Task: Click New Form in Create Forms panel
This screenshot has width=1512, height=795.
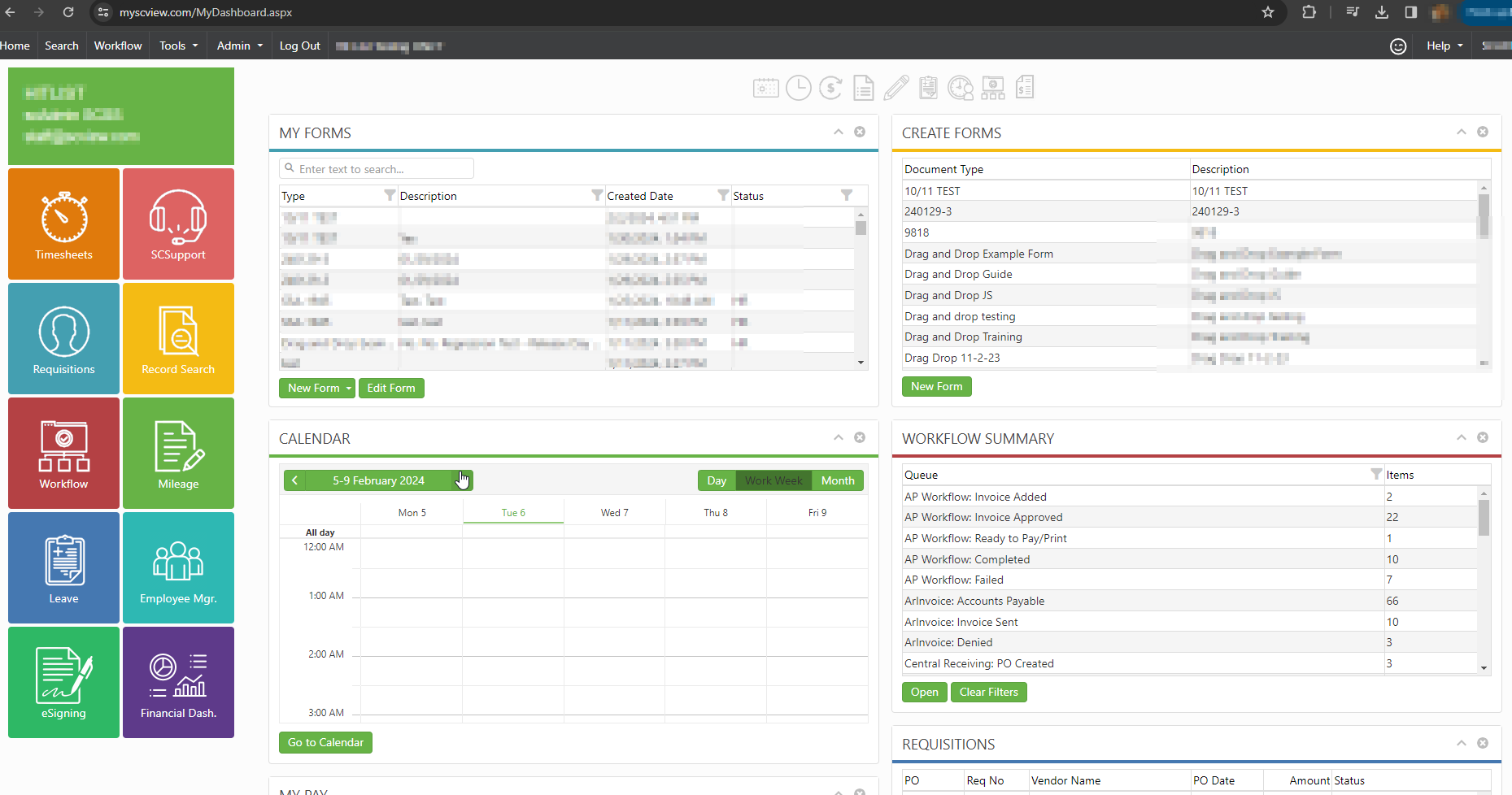Action: tap(937, 387)
